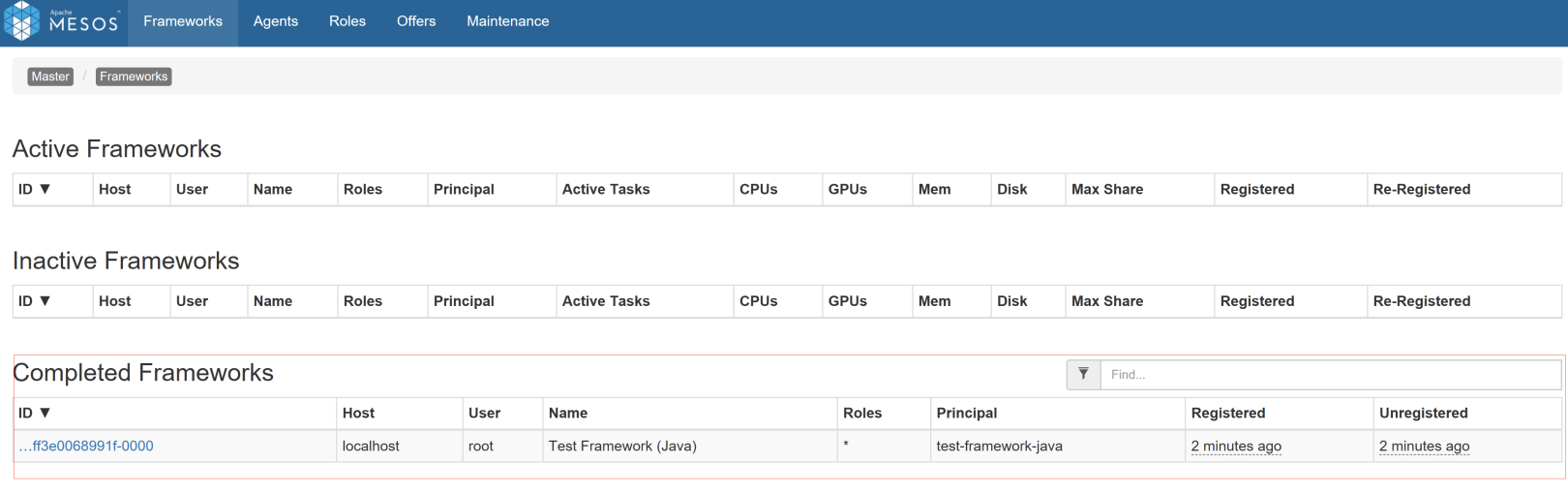Focus the Find... search field
Screen dimensions: 1568x494
(1331, 374)
